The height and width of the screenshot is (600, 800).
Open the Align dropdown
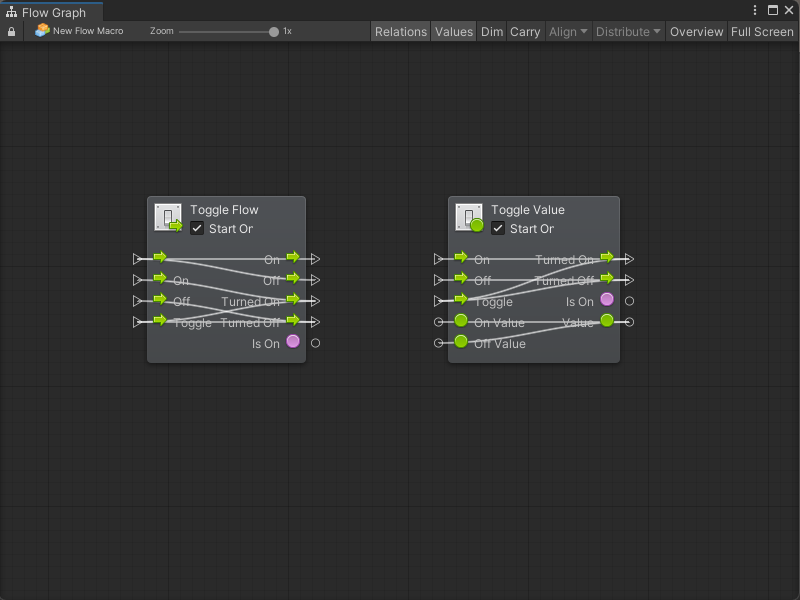pyautogui.click(x=568, y=32)
